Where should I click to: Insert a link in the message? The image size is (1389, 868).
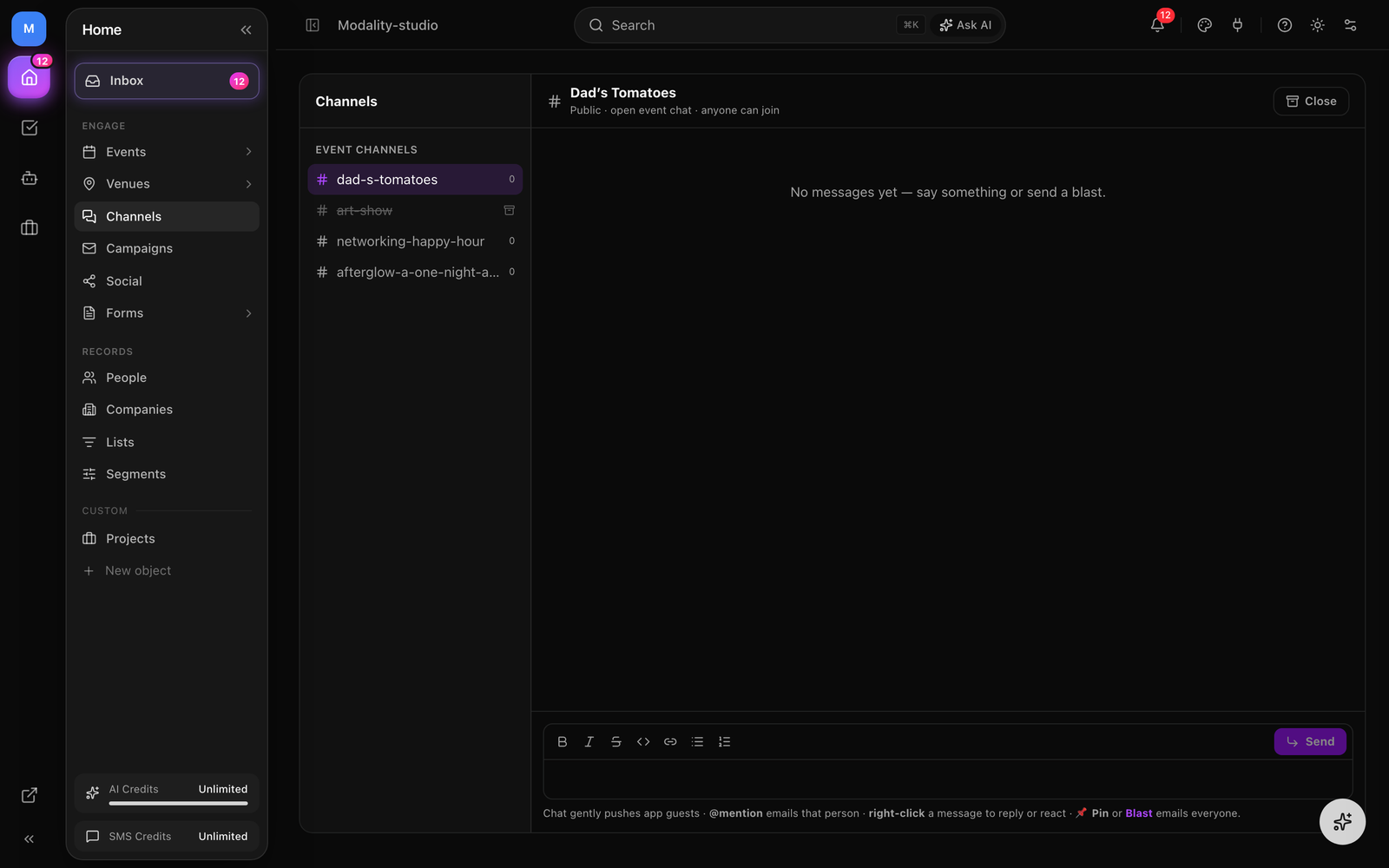670,741
